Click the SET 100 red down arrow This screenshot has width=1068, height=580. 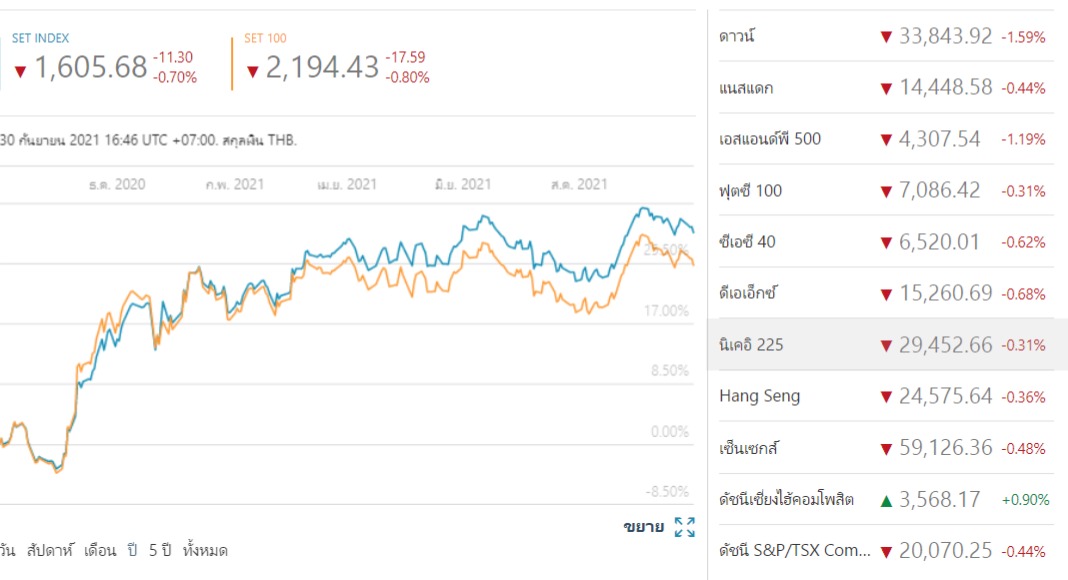pos(253,71)
